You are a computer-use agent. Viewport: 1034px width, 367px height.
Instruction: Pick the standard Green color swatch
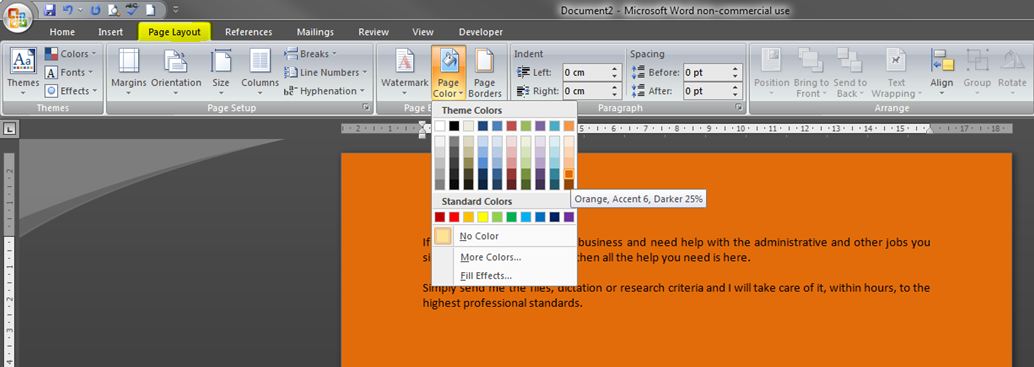pyautogui.click(x=511, y=217)
